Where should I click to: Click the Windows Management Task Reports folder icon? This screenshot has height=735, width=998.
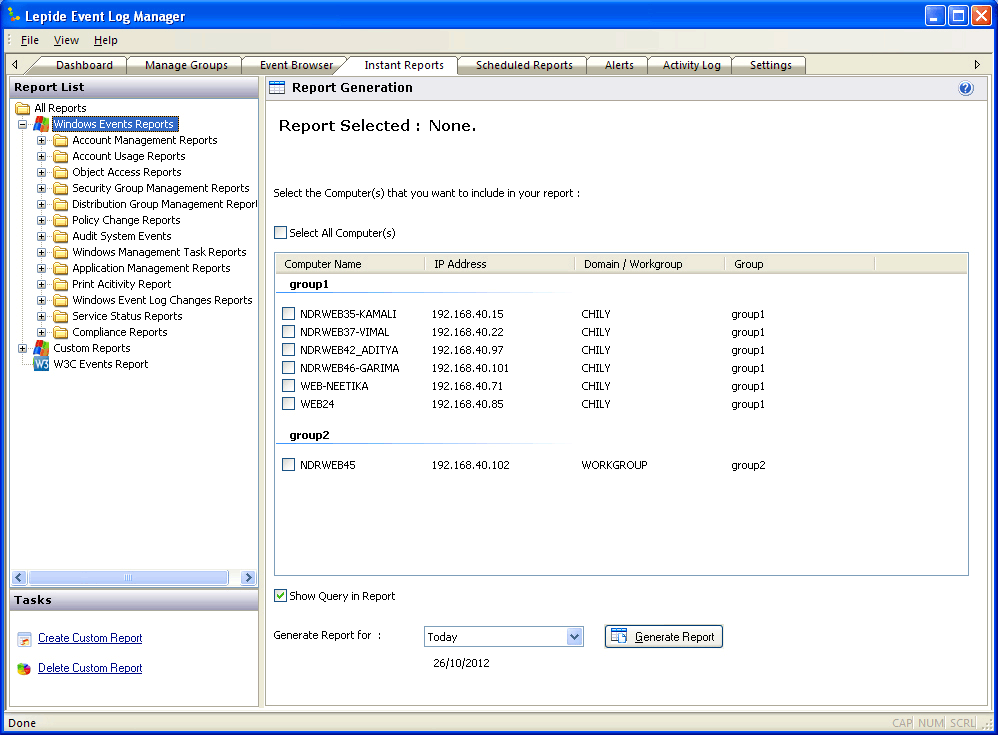tap(61, 252)
